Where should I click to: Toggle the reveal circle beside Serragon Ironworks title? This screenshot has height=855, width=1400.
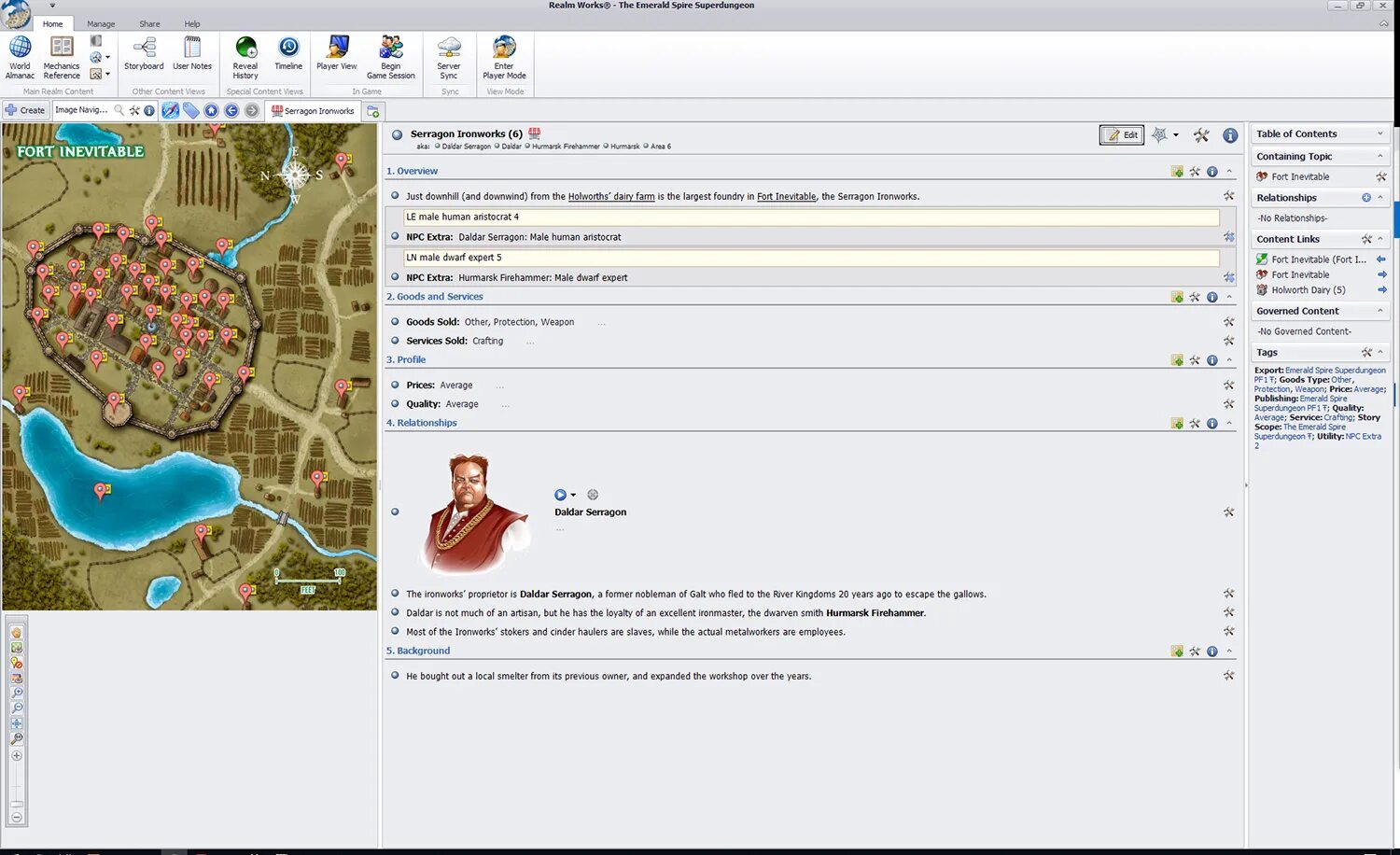397,134
